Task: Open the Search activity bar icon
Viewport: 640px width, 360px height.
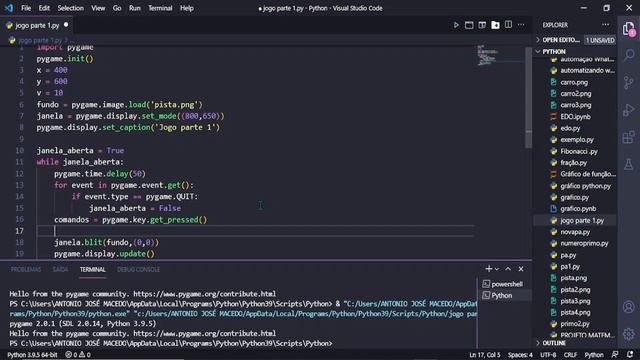Action: [629, 55]
